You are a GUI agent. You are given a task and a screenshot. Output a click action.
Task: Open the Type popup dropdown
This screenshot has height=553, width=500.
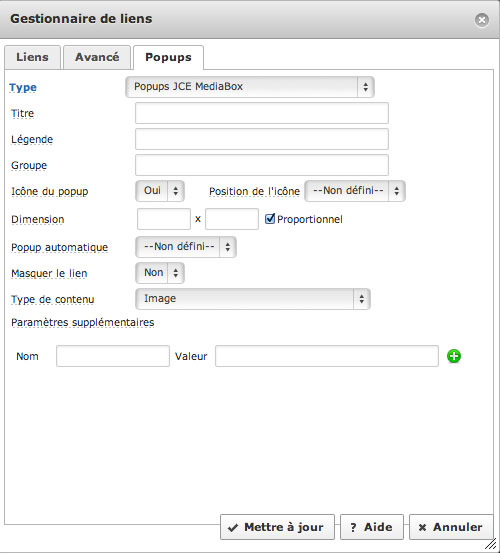pos(250,87)
